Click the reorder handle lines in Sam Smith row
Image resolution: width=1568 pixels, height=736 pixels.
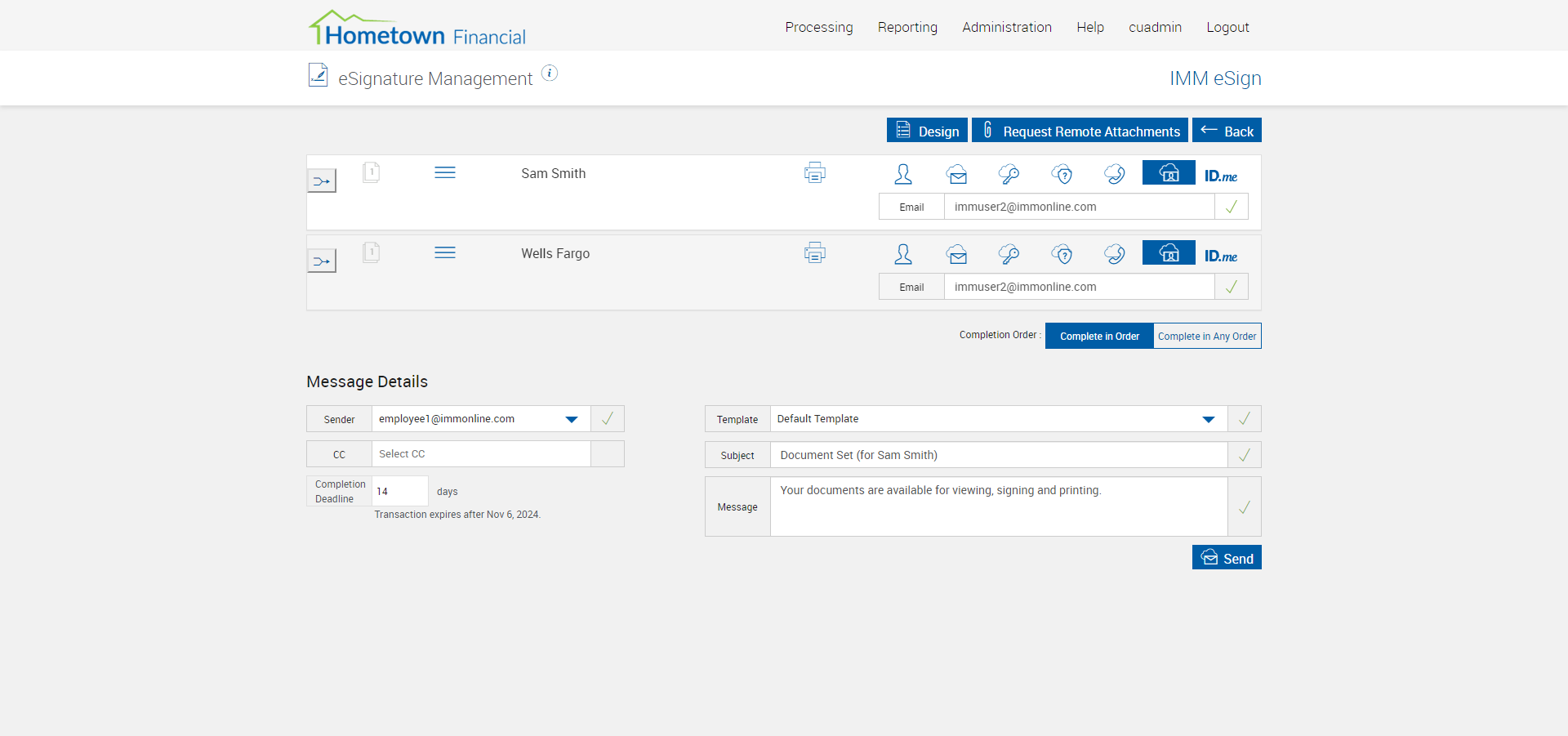click(x=445, y=172)
